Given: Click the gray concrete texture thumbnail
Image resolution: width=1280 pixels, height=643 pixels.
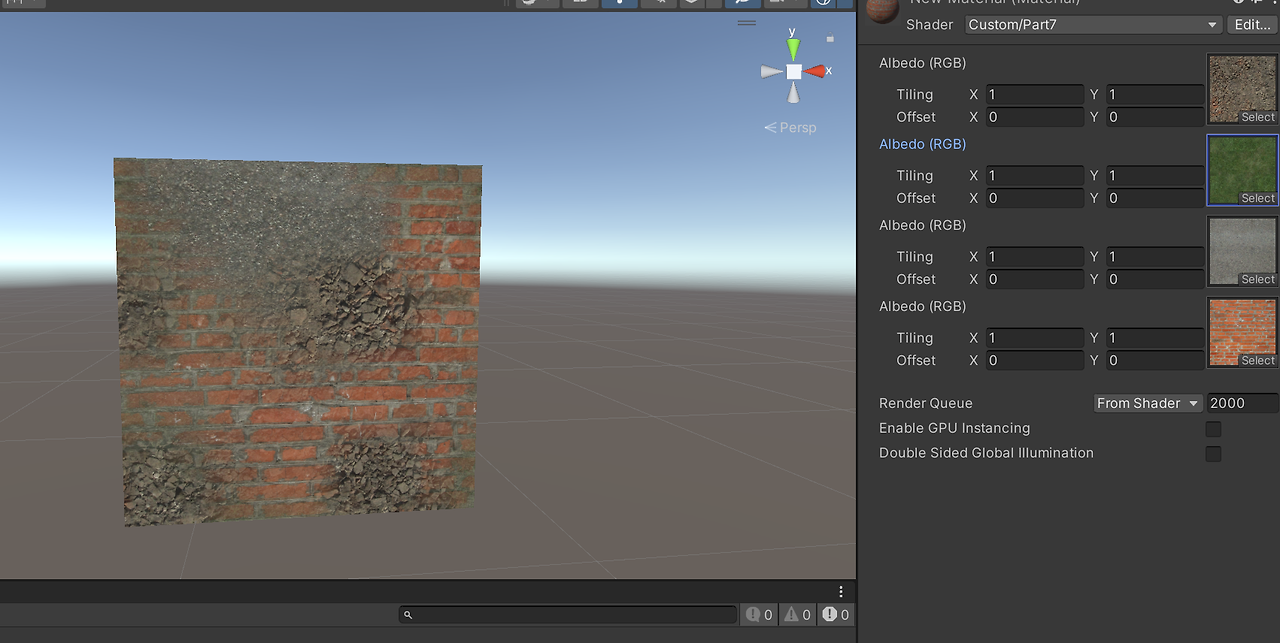Looking at the screenshot, I should tap(1243, 251).
